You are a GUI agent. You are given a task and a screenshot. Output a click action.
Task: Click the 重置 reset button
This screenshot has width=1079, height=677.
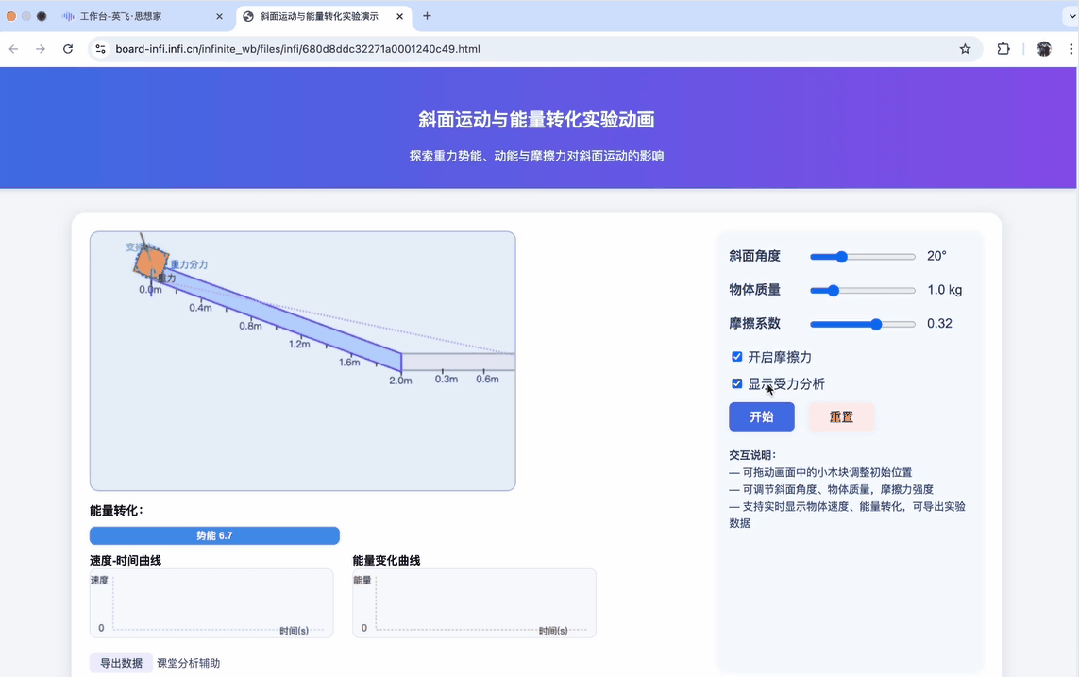pyautogui.click(x=841, y=417)
